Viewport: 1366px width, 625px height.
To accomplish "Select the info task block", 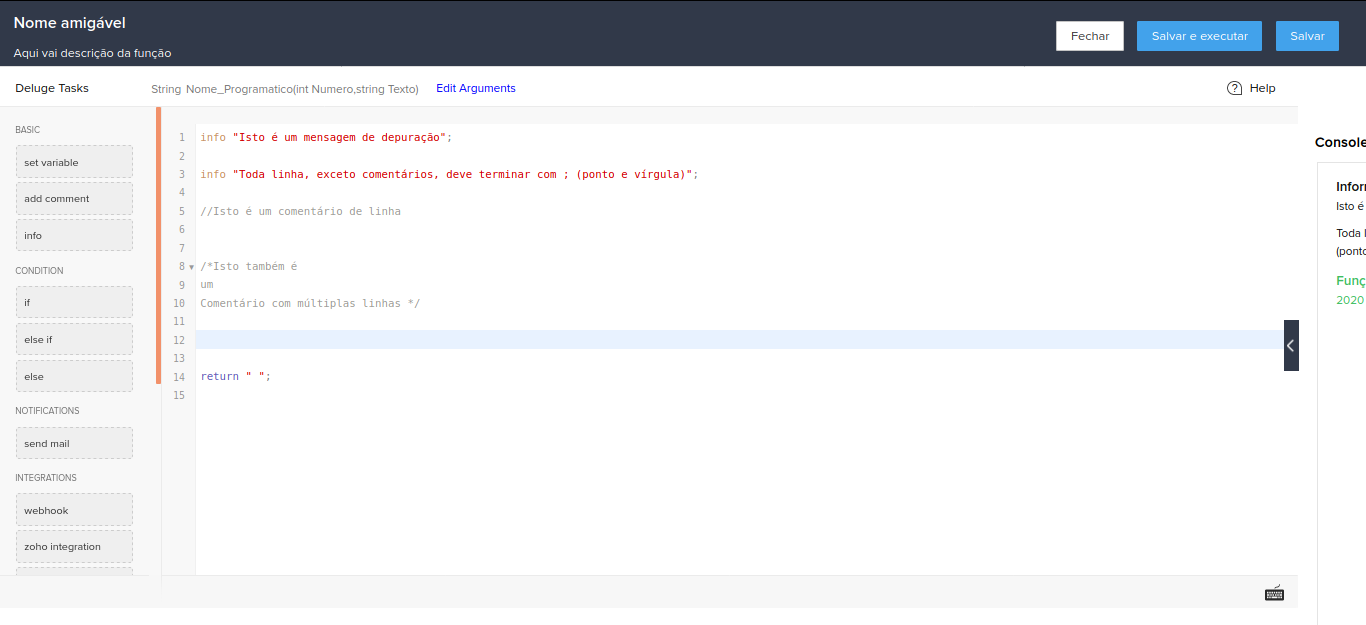I will pyautogui.click(x=74, y=235).
